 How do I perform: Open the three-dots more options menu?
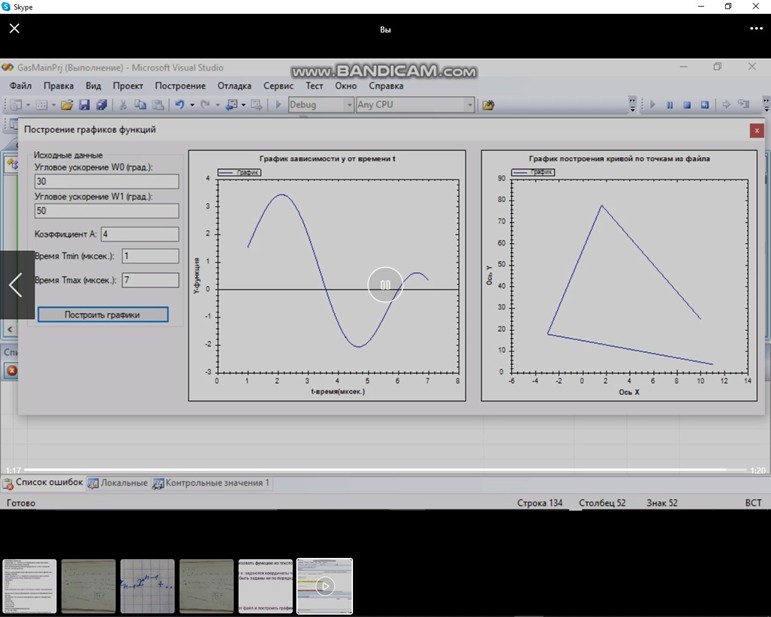[x=756, y=29]
